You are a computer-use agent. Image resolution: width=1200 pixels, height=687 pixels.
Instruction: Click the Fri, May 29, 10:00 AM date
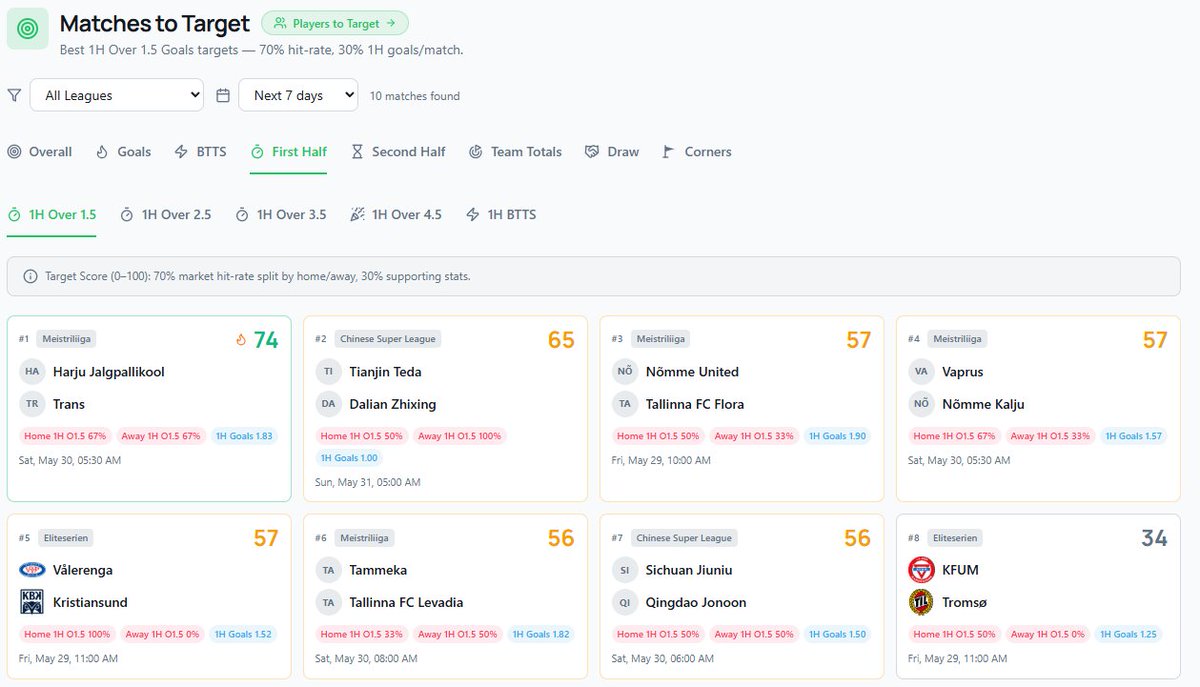pyautogui.click(x=661, y=460)
